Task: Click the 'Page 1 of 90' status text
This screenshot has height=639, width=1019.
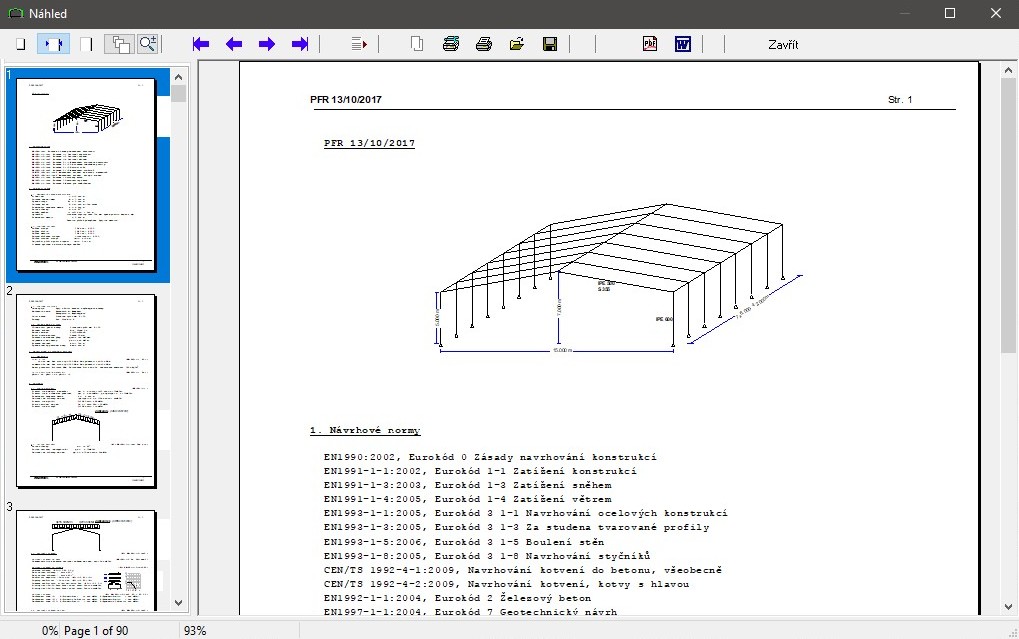Action: tap(96, 631)
